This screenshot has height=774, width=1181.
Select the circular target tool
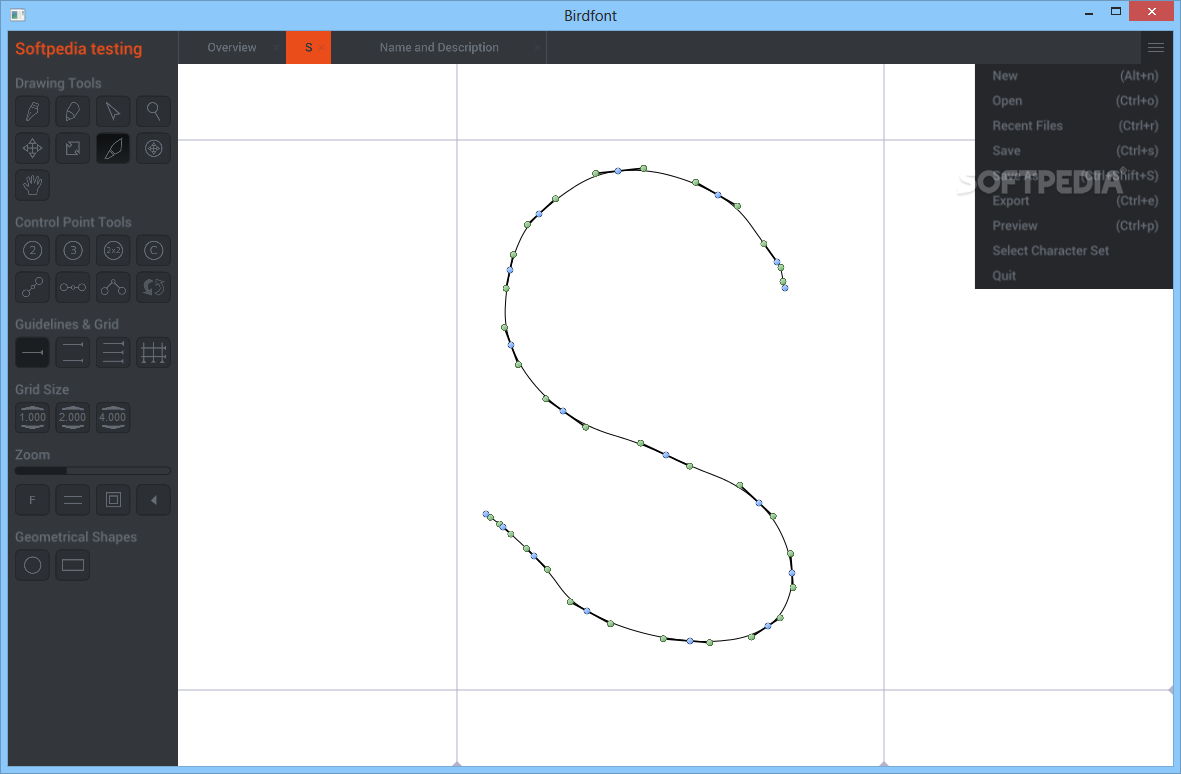pos(154,148)
